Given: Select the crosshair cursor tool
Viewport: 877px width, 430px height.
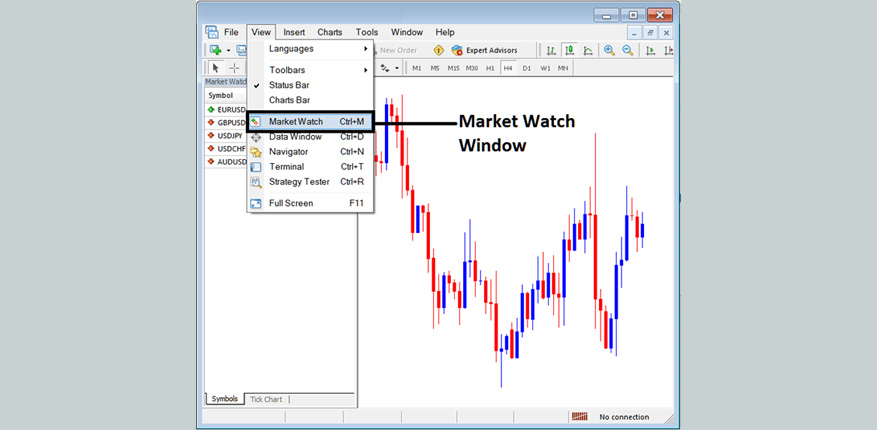Looking at the screenshot, I should [x=234, y=68].
